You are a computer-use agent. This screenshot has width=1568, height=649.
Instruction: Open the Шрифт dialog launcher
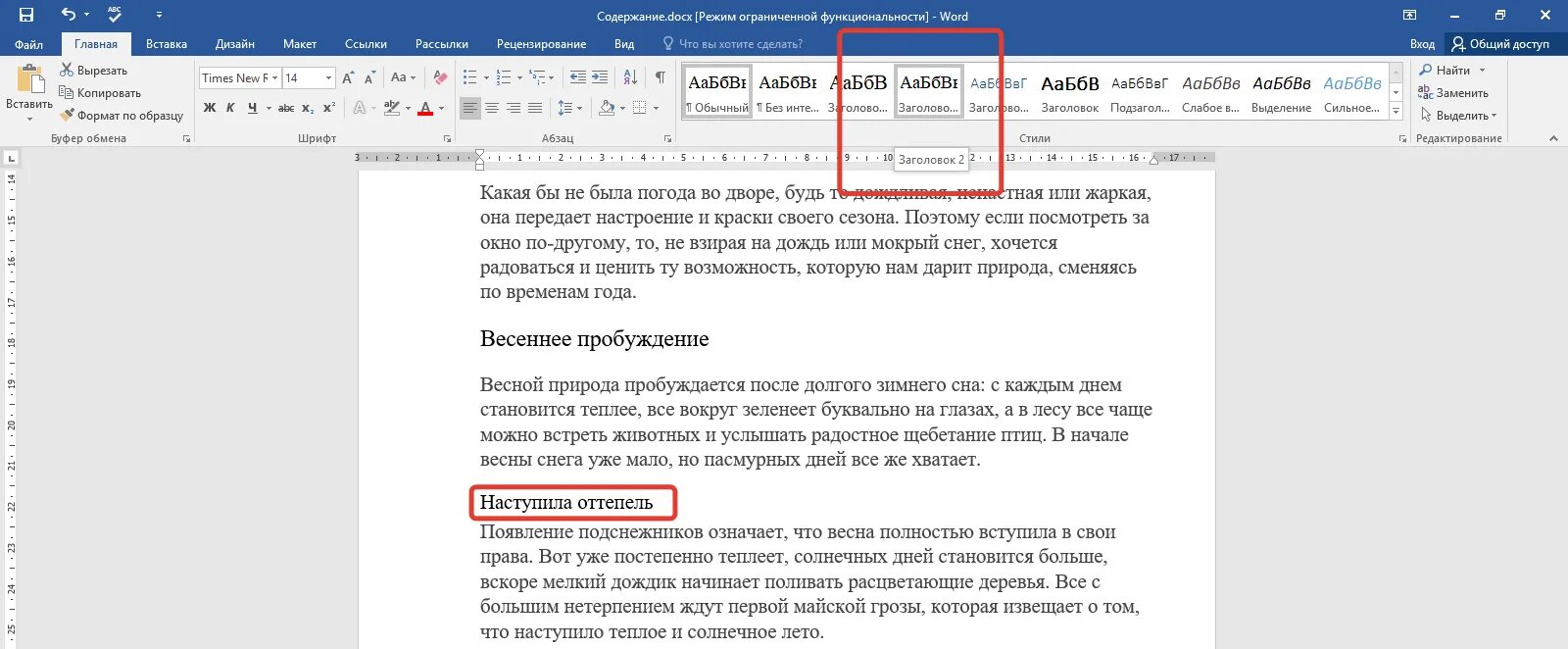[448, 139]
